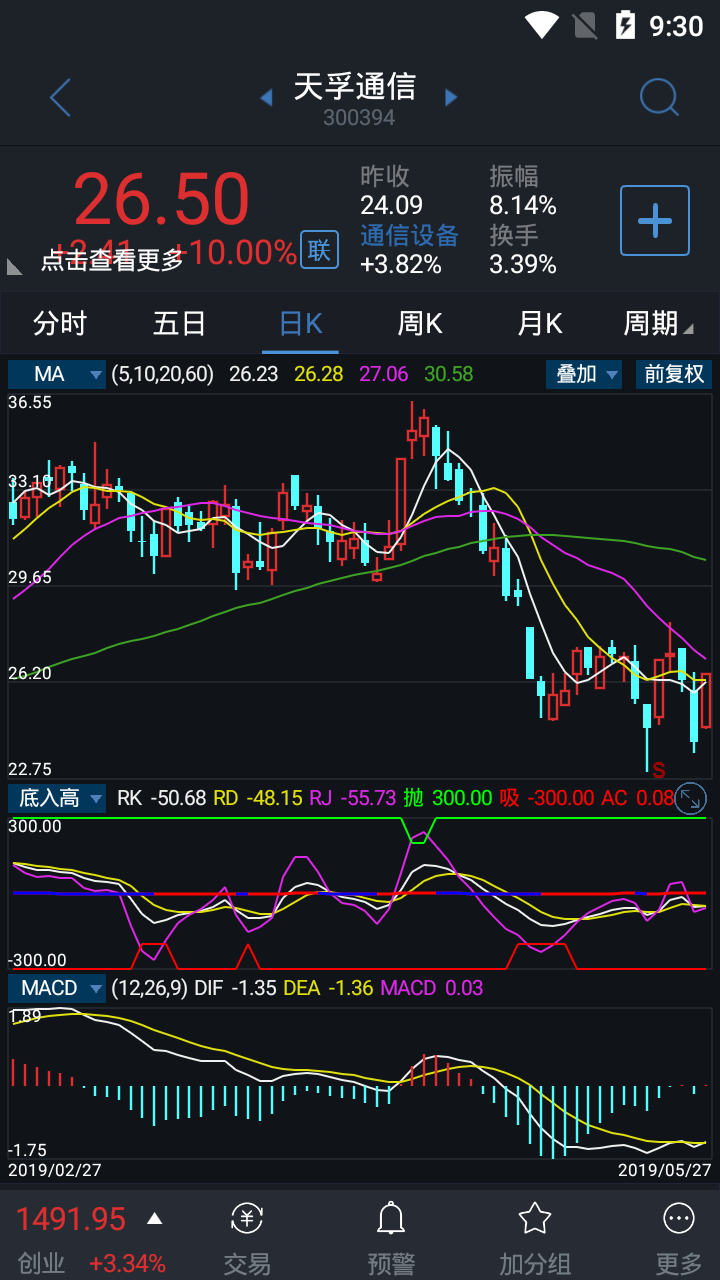The image size is (720, 1280).
Task: Switch to previous stock with left triangle
Action: pos(267,97)
